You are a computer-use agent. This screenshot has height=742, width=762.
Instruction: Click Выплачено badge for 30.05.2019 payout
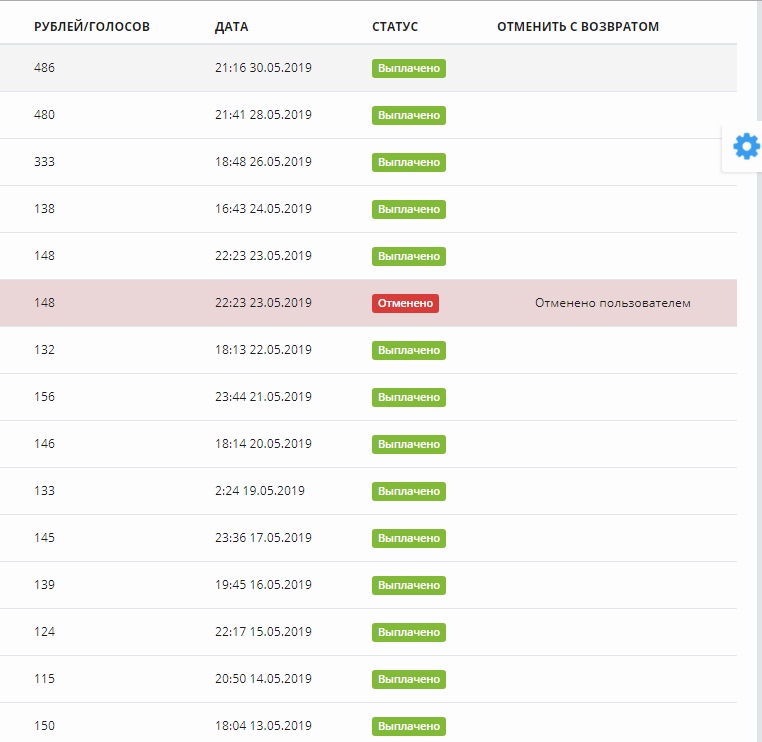(x=409, y=68)
